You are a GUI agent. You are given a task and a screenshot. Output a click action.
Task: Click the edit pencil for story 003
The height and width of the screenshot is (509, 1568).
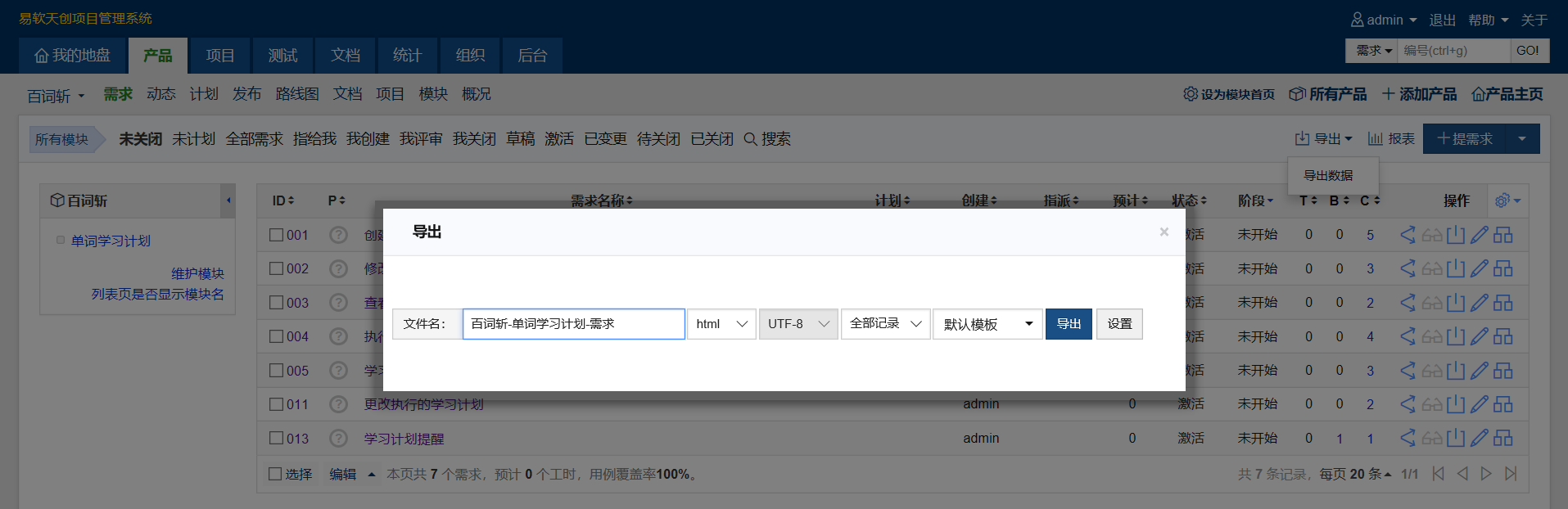(x=1479, y=303)
